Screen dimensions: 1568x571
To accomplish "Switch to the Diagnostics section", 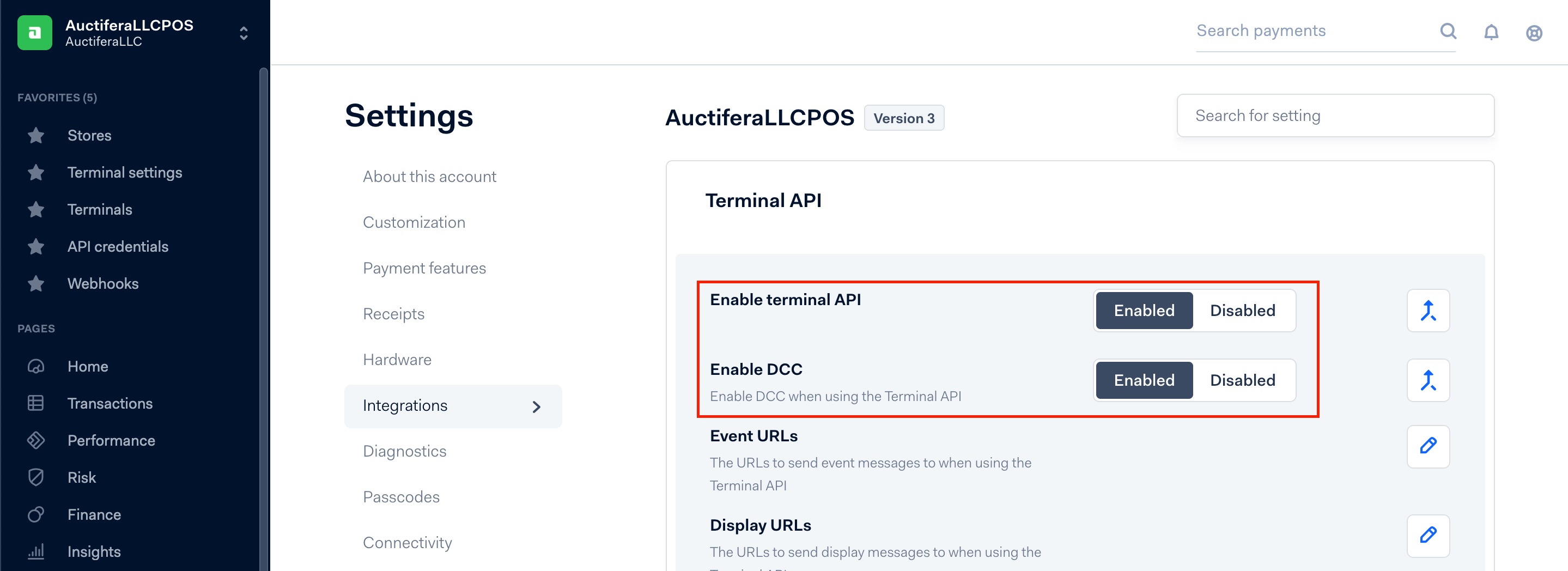I will click(x=404, y=451).
